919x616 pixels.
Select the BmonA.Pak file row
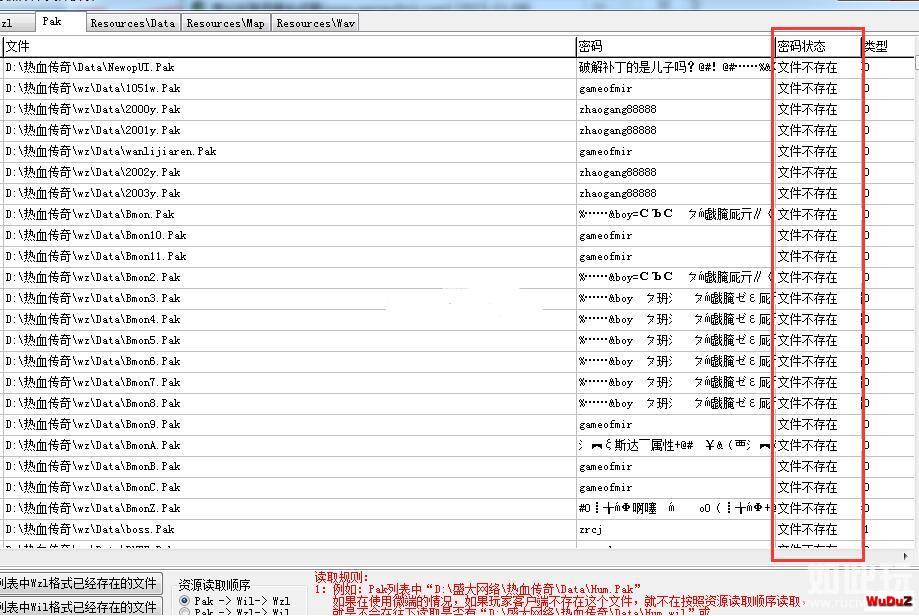(x=93, y=445)
